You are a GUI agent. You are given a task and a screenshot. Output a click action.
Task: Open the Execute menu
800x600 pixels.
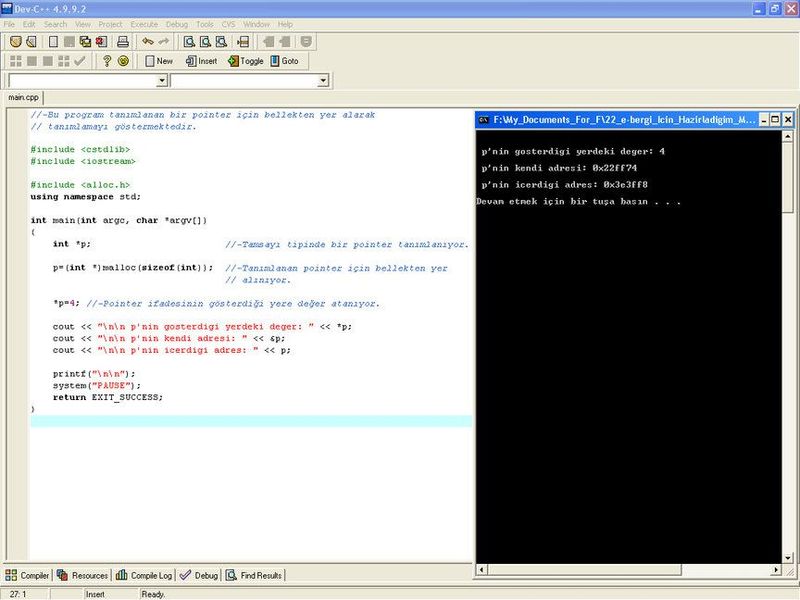point(144,24)
